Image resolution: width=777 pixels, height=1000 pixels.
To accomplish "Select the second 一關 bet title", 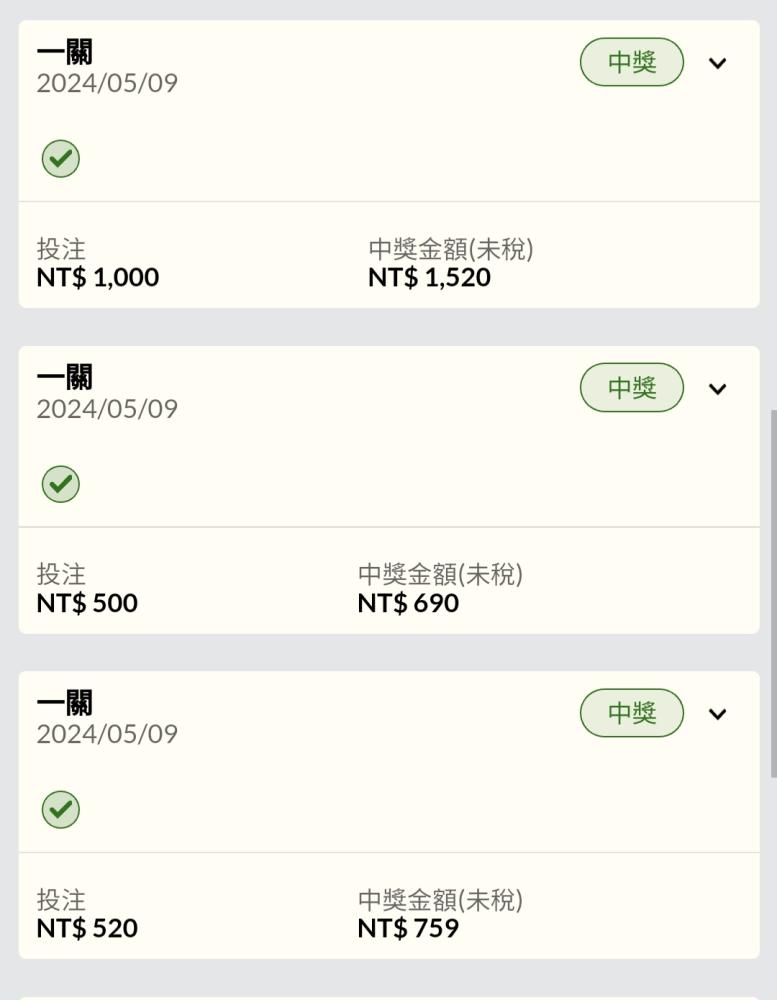I will click(64, 378).
